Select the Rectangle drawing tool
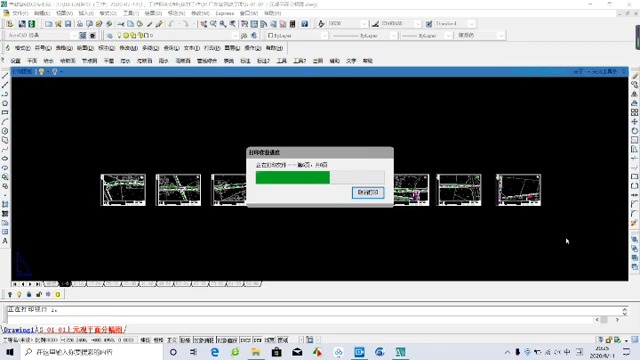 [x=5, y=113]
